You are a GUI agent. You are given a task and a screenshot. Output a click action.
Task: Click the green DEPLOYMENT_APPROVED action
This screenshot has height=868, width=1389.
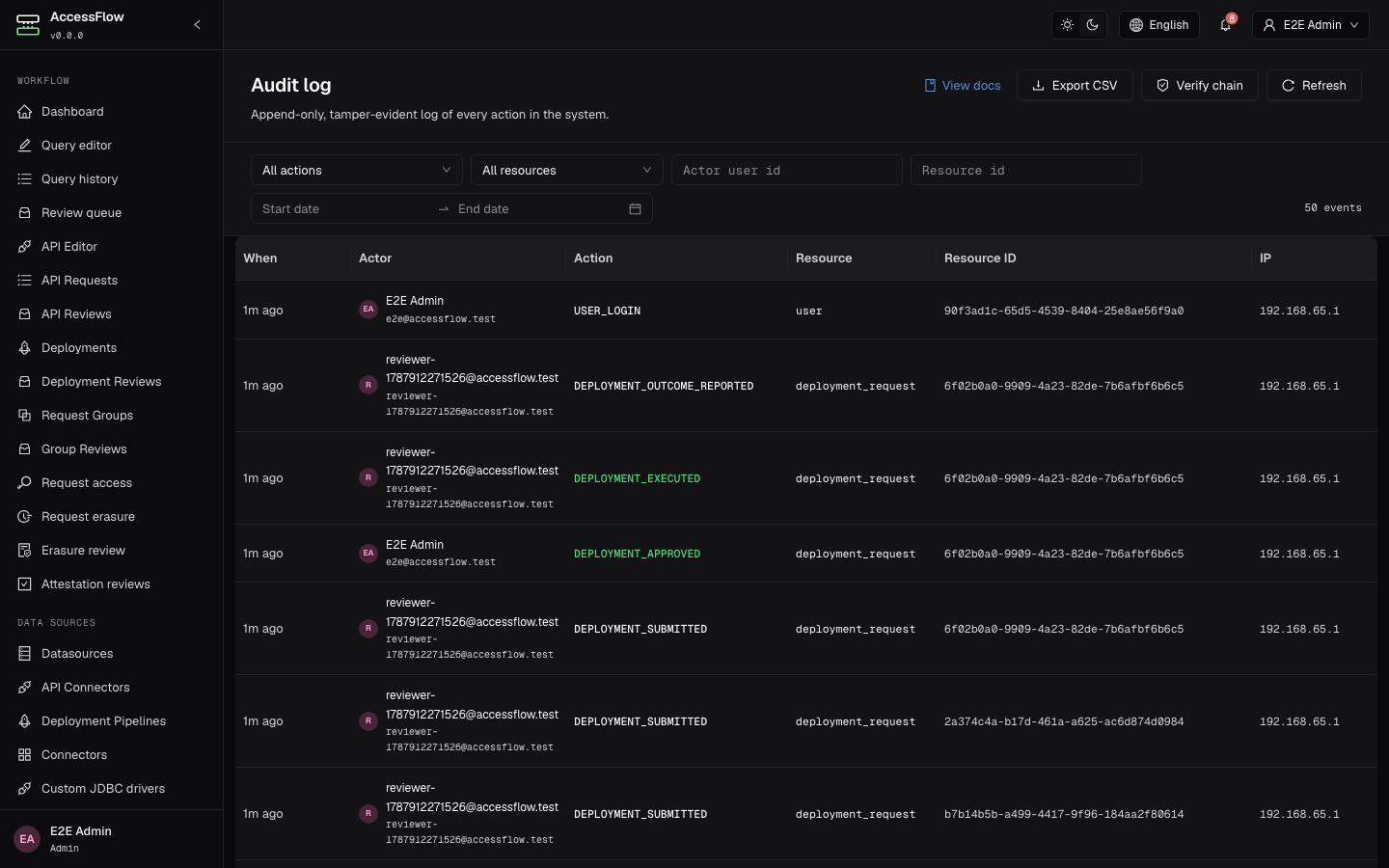tap(638, 554)
